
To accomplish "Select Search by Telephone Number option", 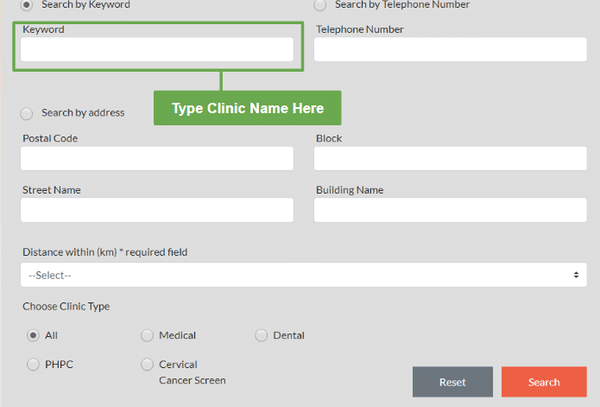I will click(x=320, y=5).
